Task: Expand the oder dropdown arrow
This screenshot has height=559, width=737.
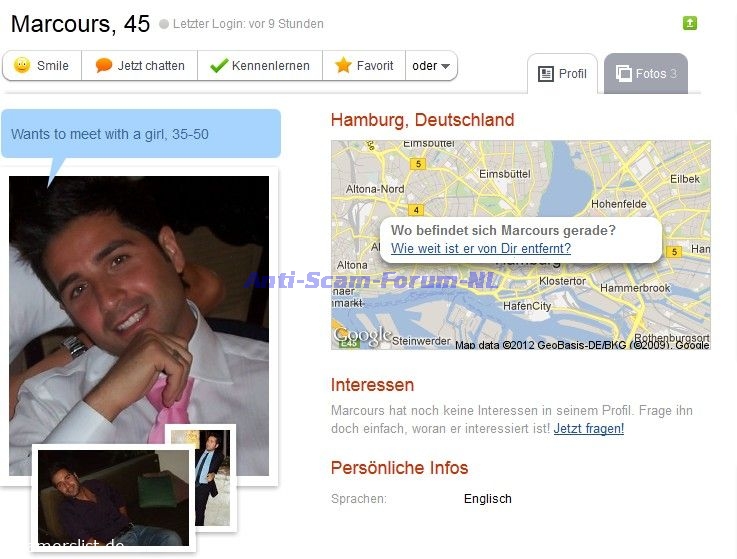Action: coord(446,66)
